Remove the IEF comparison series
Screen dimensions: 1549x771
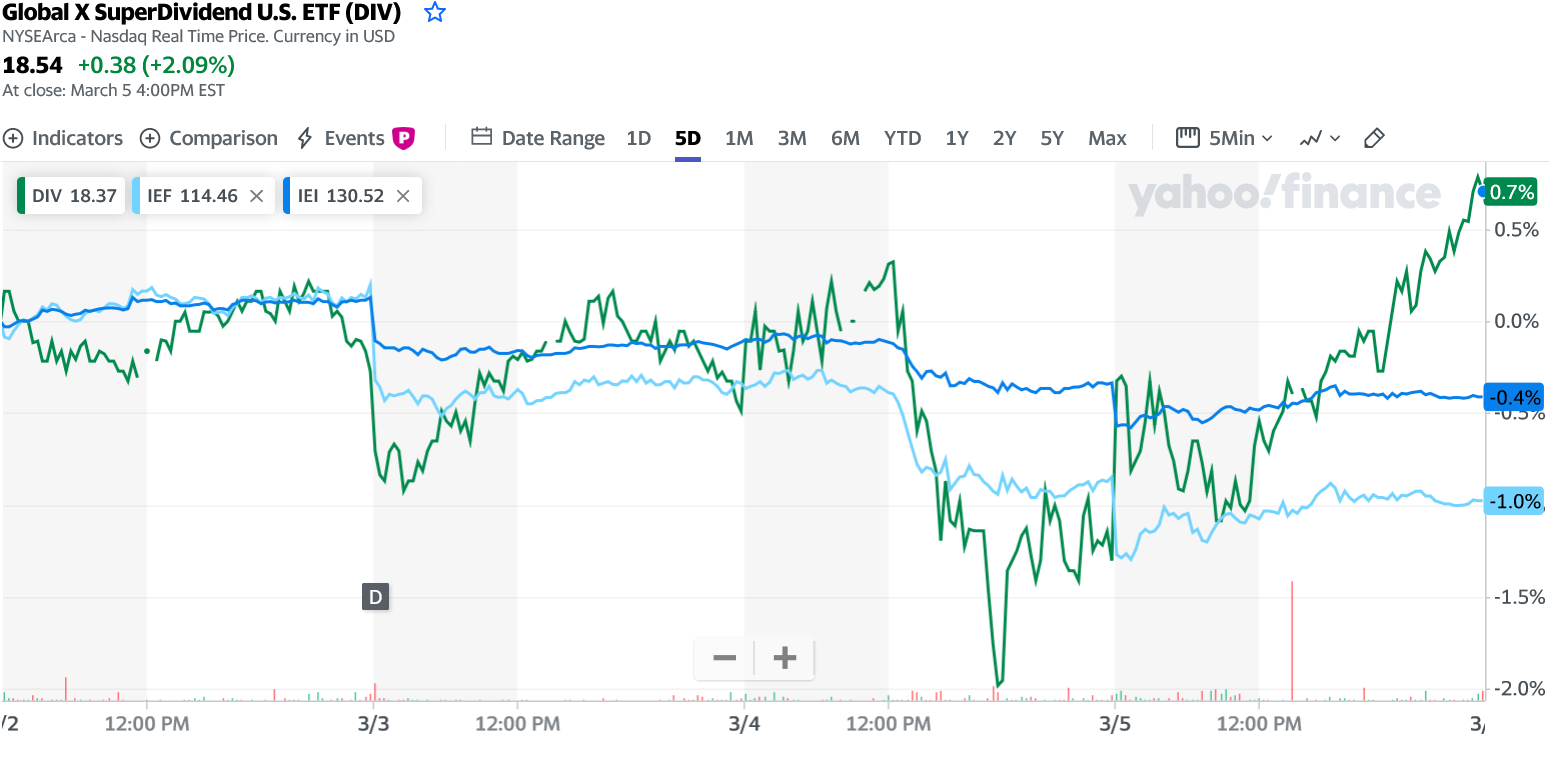256,196
